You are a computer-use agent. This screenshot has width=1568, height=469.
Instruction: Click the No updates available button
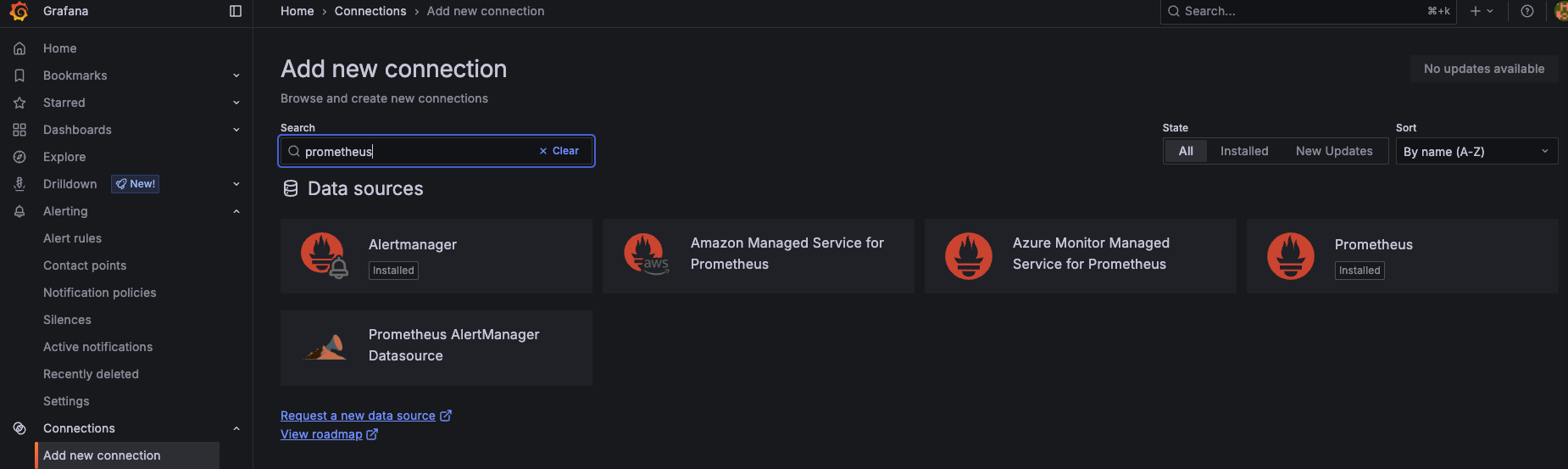1484,69
